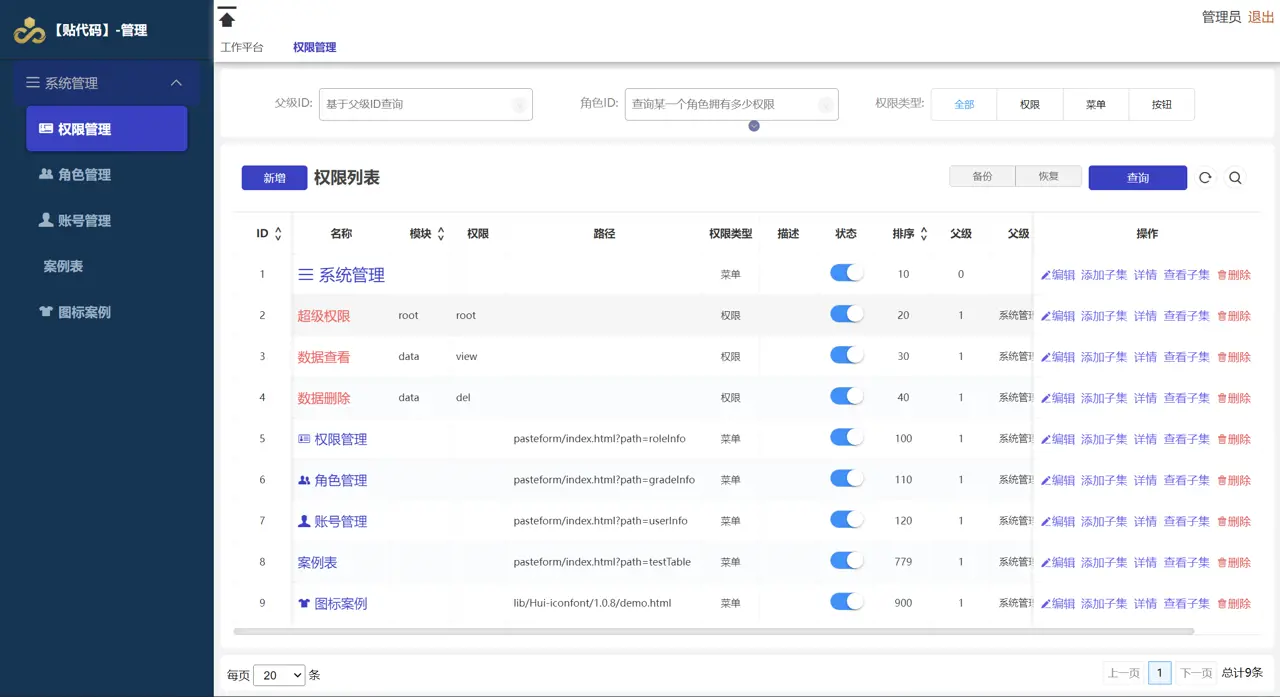1280x697 pixels.
Task: Click 删除 trash for 系统管理 row
Action: click(1234, 275)
